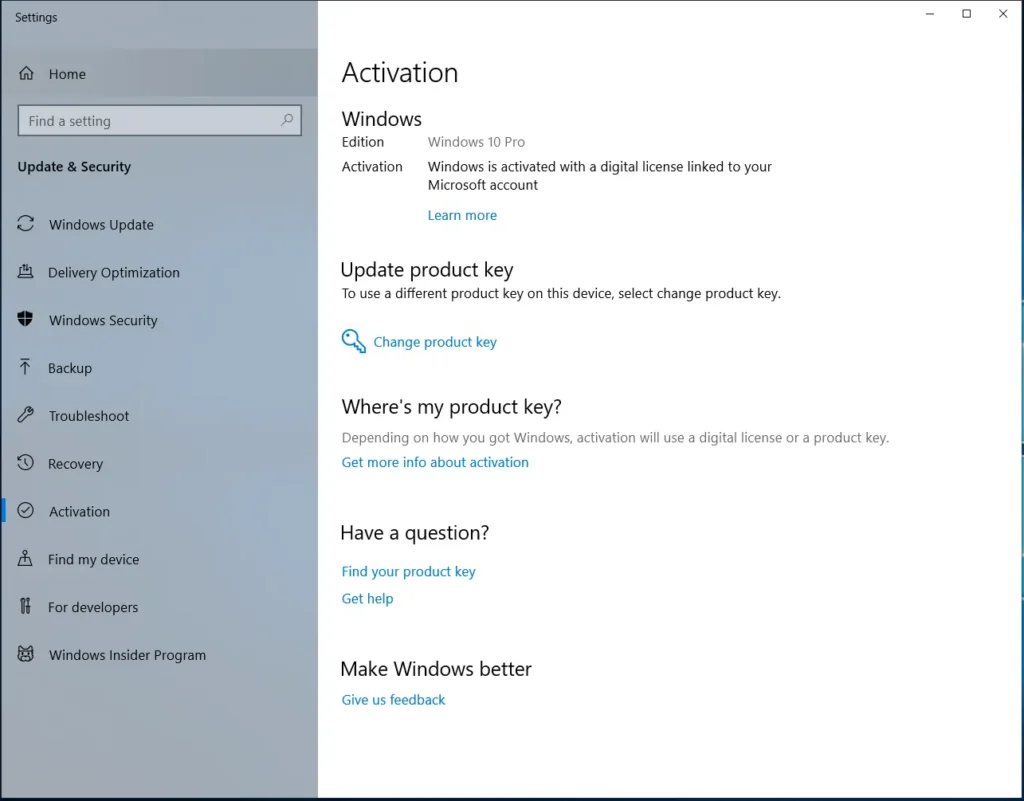Go to Home in Settings

click(x=159, y=74)
